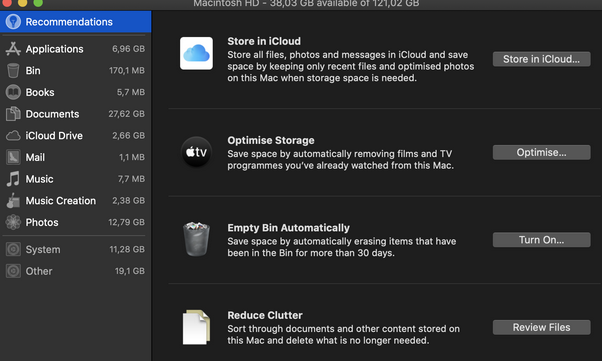Select the Recommendations lightbulb icon
Screen dimensions: 602x361
click(13, 22)
